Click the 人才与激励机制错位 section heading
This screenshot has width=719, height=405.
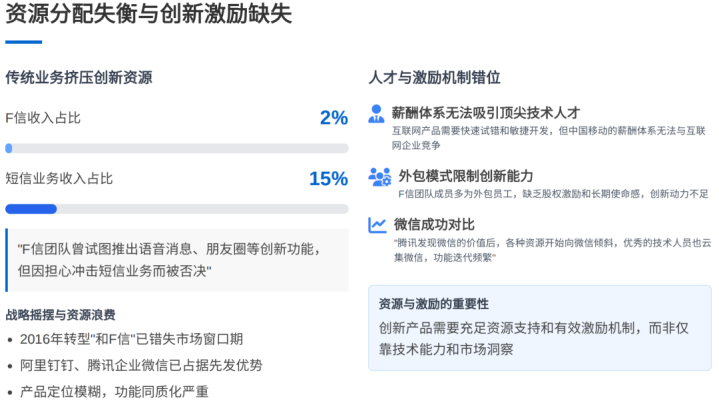(434, 77)
